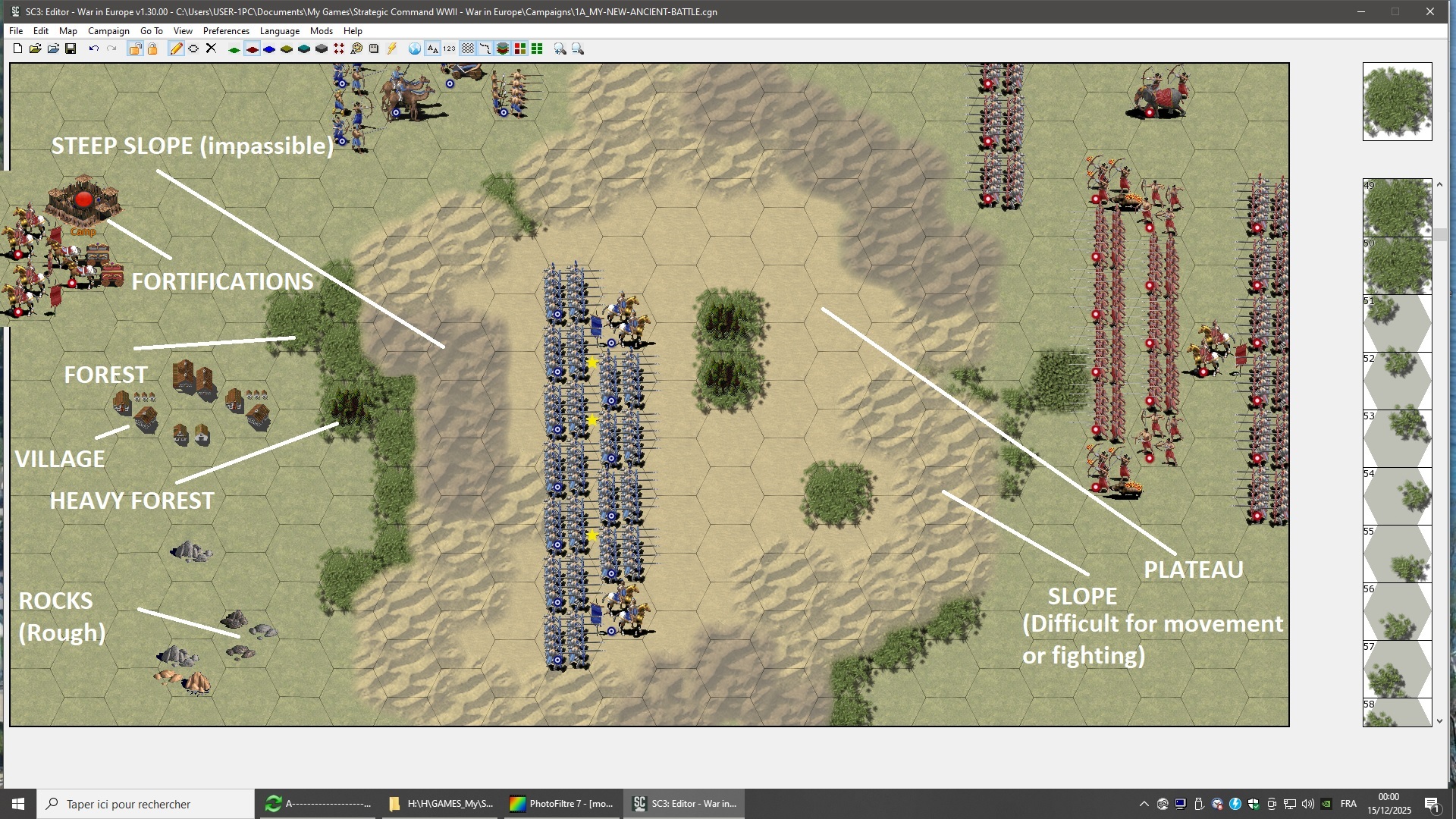Open the FRA language selector
Viewport: 1456px width, 819px height.
coord(1348,804)
